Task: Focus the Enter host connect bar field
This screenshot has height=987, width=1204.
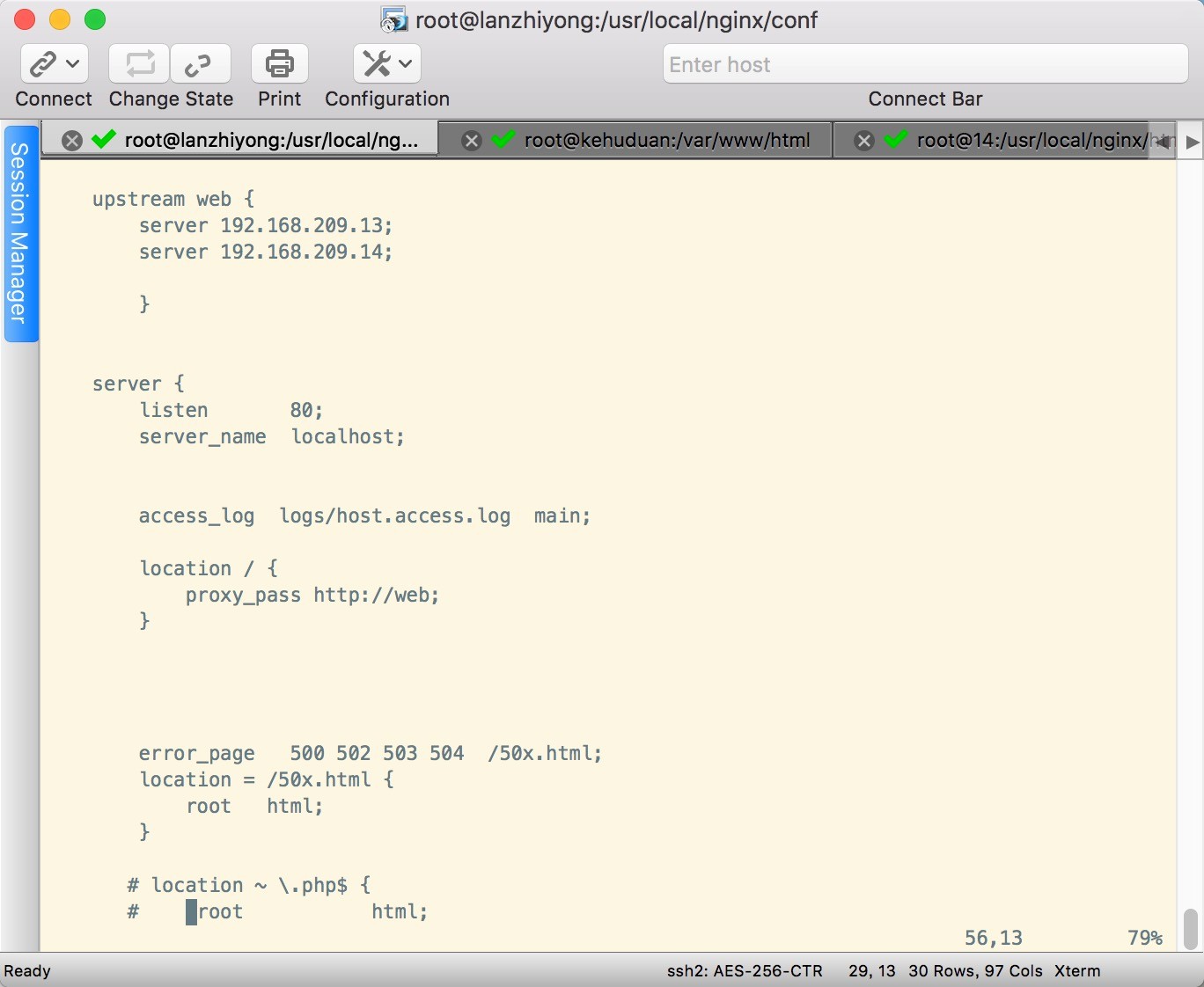Action: (x=925, y=64)
